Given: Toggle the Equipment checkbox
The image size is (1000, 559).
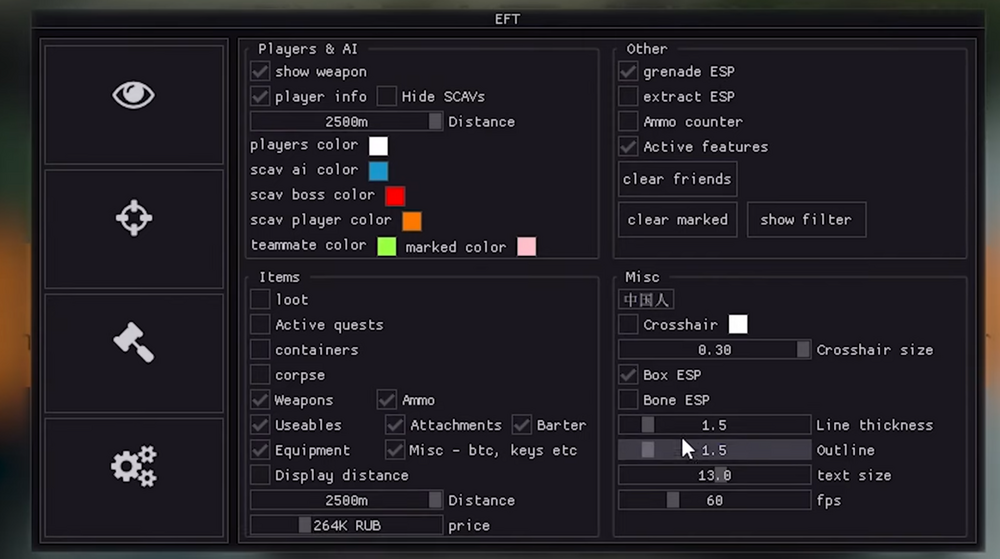Looking at the screenshot, I should coord(260,450).
